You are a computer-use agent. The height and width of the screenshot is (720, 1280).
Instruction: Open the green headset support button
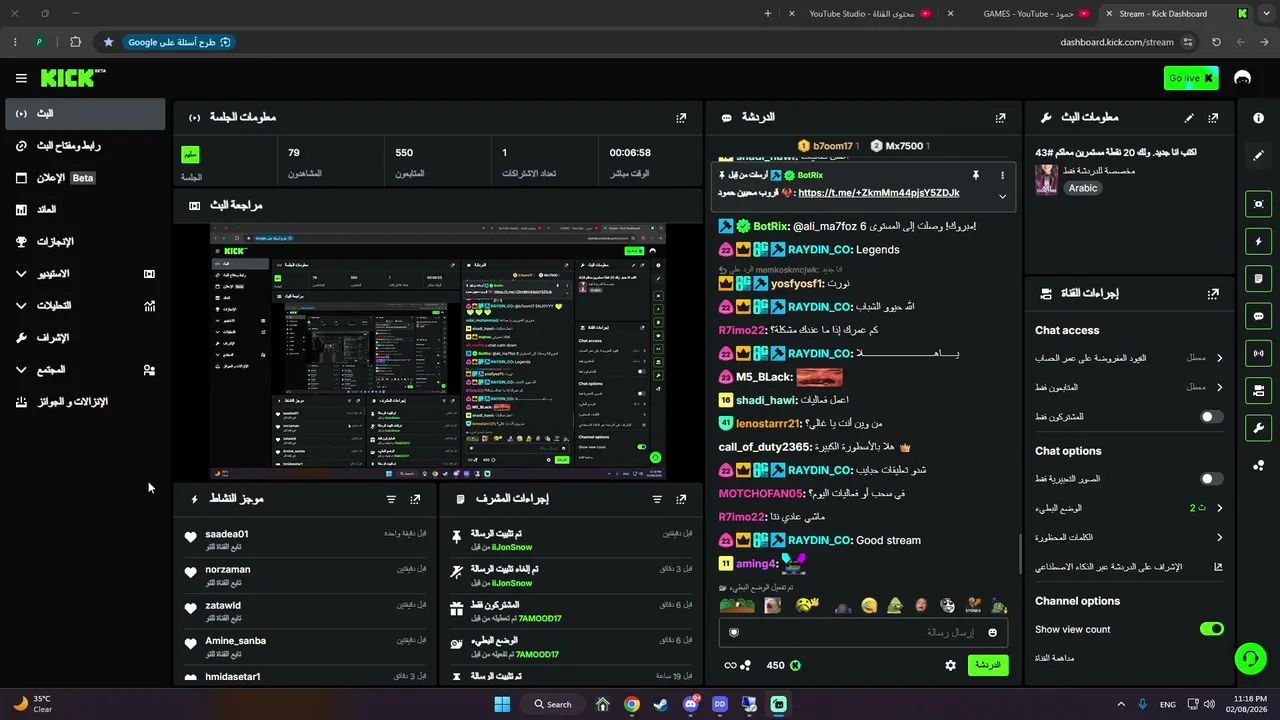tap(1249, 658)
